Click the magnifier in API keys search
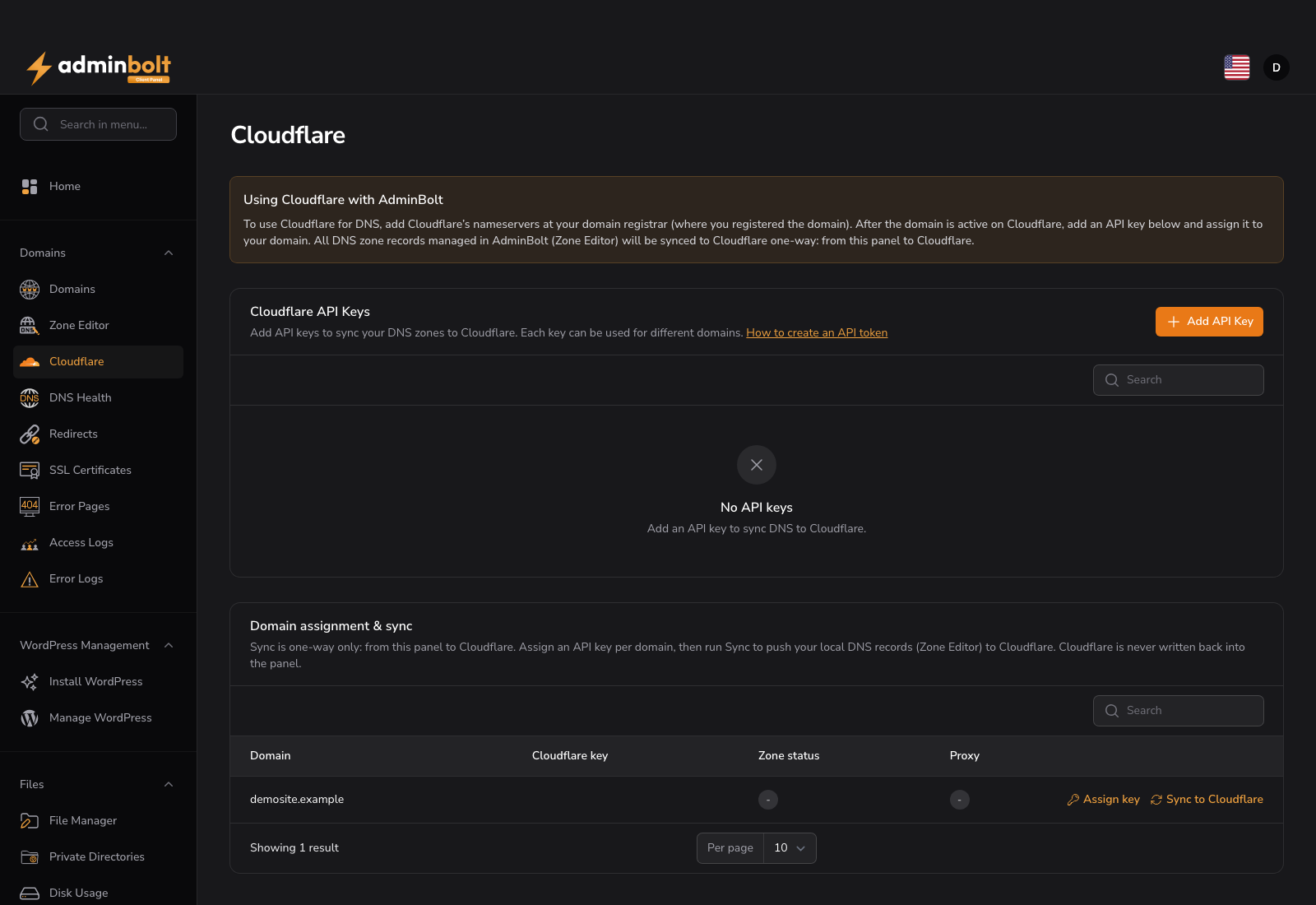This screenshot has height=905, width=1316. (x=1112, y=380)
